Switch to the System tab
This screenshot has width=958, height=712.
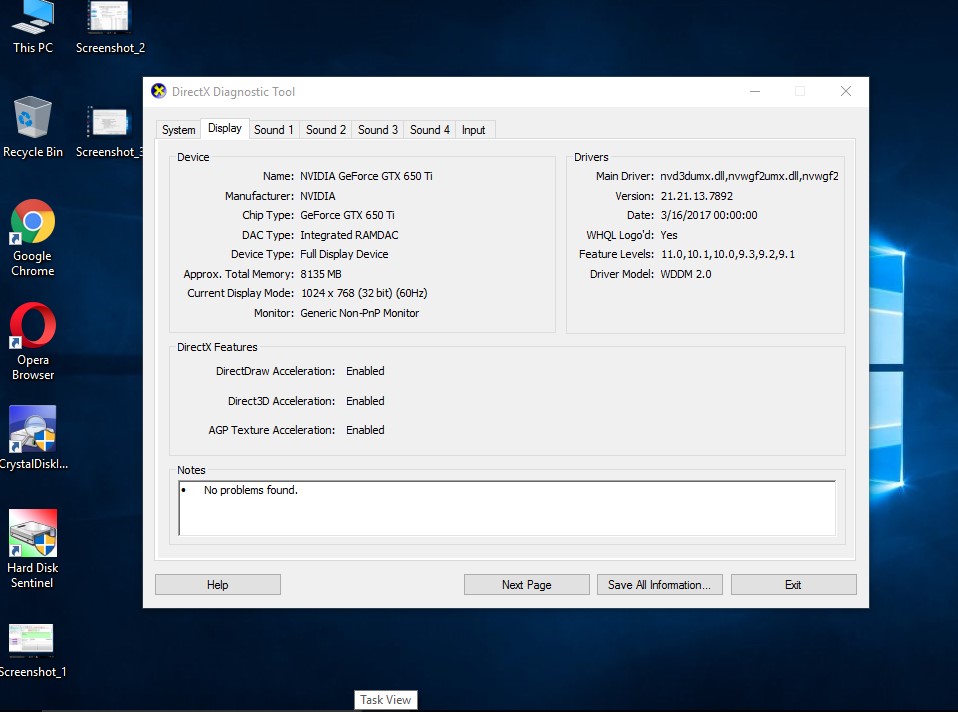[x=179, y=130]
